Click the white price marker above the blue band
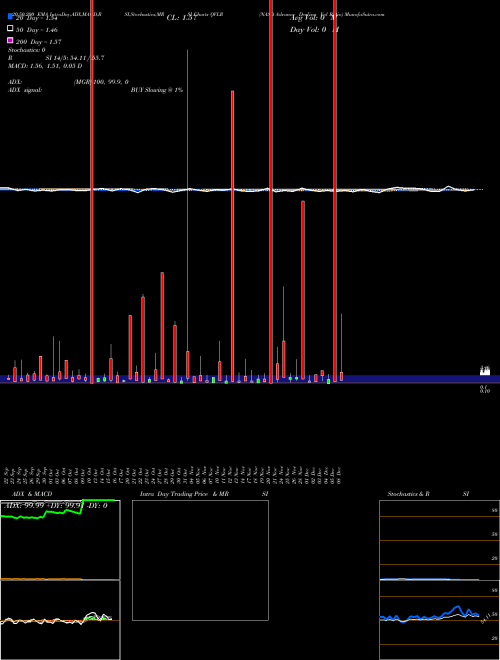Screen dimensions: 500x660 pos(485,371)
